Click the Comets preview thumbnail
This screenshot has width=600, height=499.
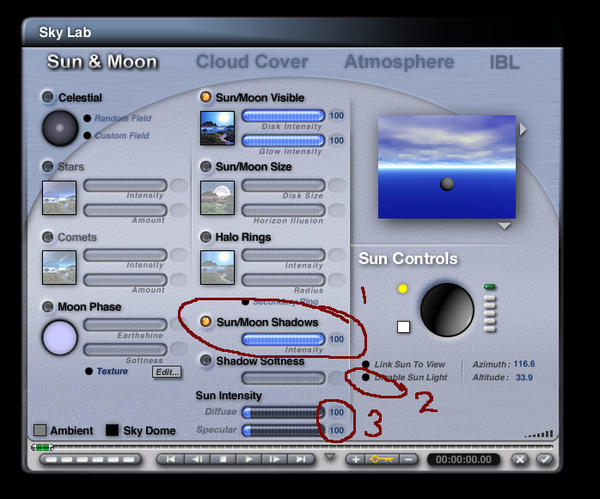pos(59,268)
